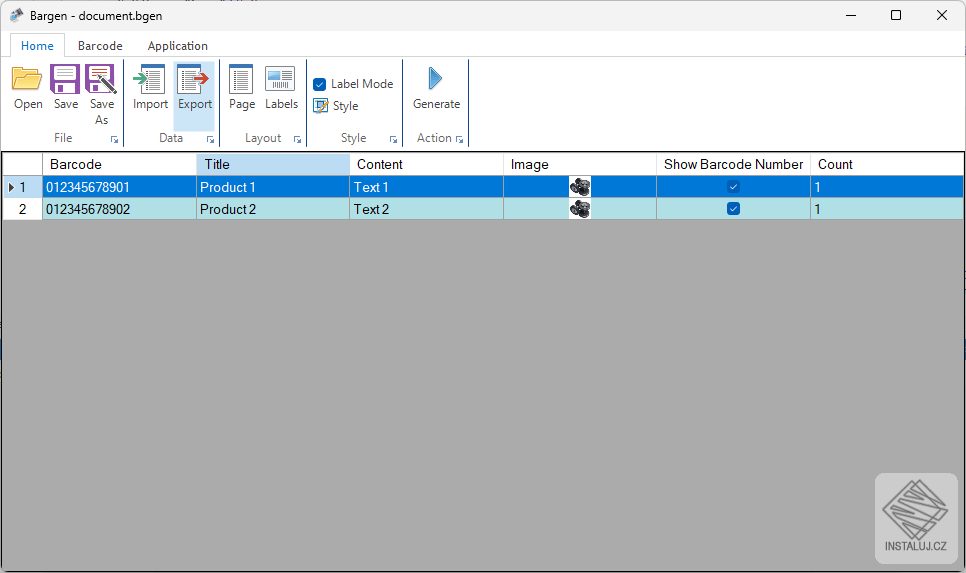Click the grid's top-left select-all corner cell

click(x=23, y=165)
